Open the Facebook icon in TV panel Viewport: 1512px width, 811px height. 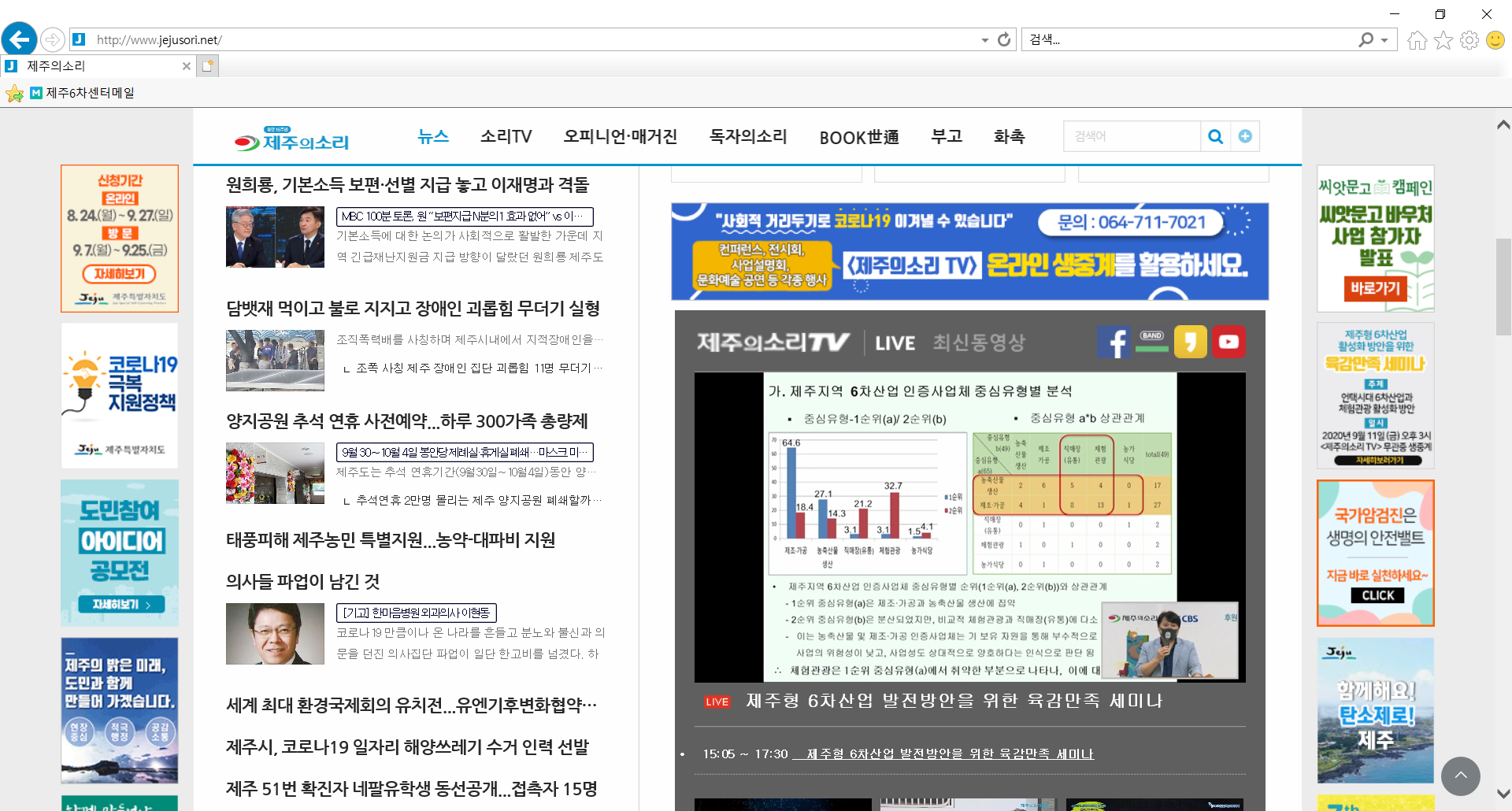tap(1114, 343)
